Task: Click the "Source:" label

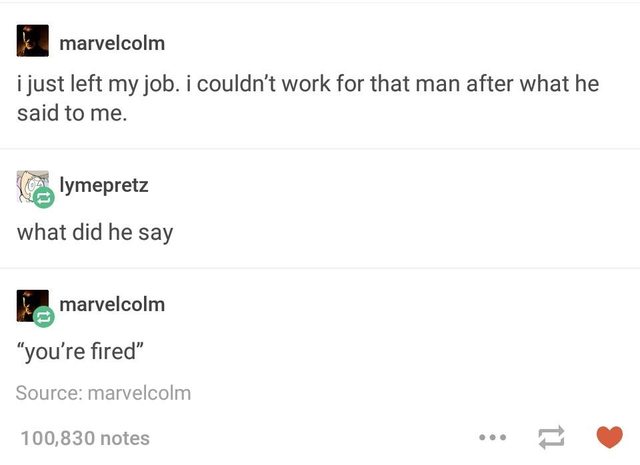Action: (x=49, y=393)
